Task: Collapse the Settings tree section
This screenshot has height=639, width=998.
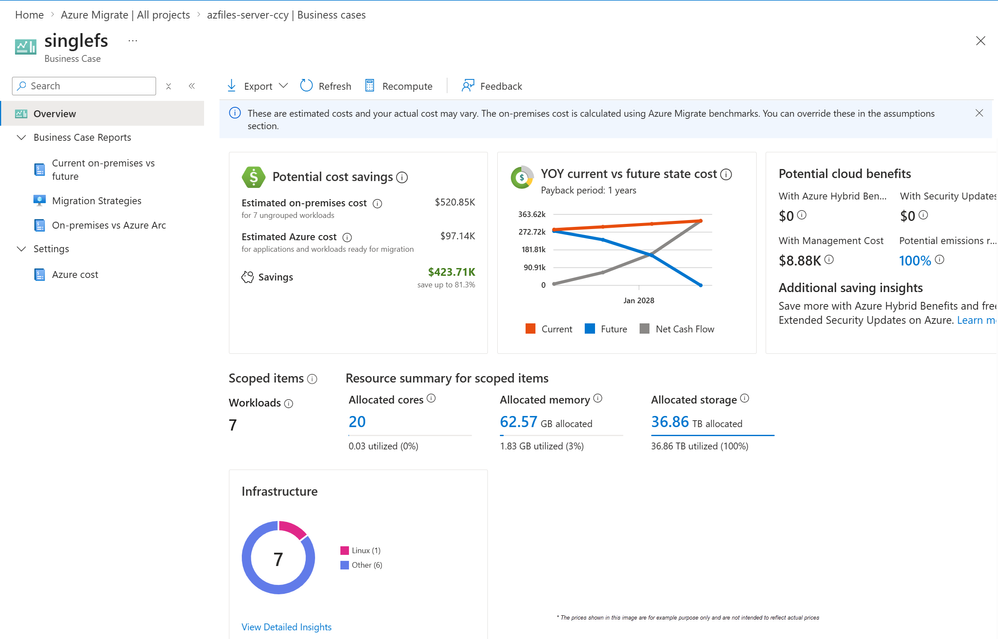Action: (21, 249)
